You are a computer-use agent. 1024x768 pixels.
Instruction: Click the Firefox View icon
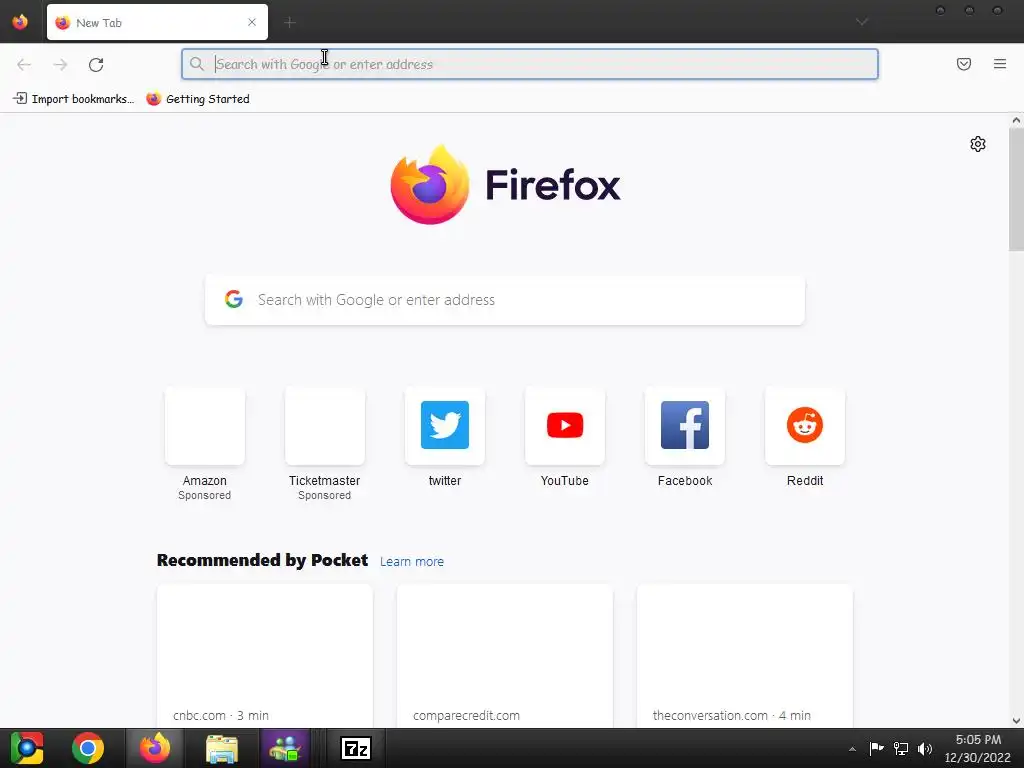coord(20,22)
